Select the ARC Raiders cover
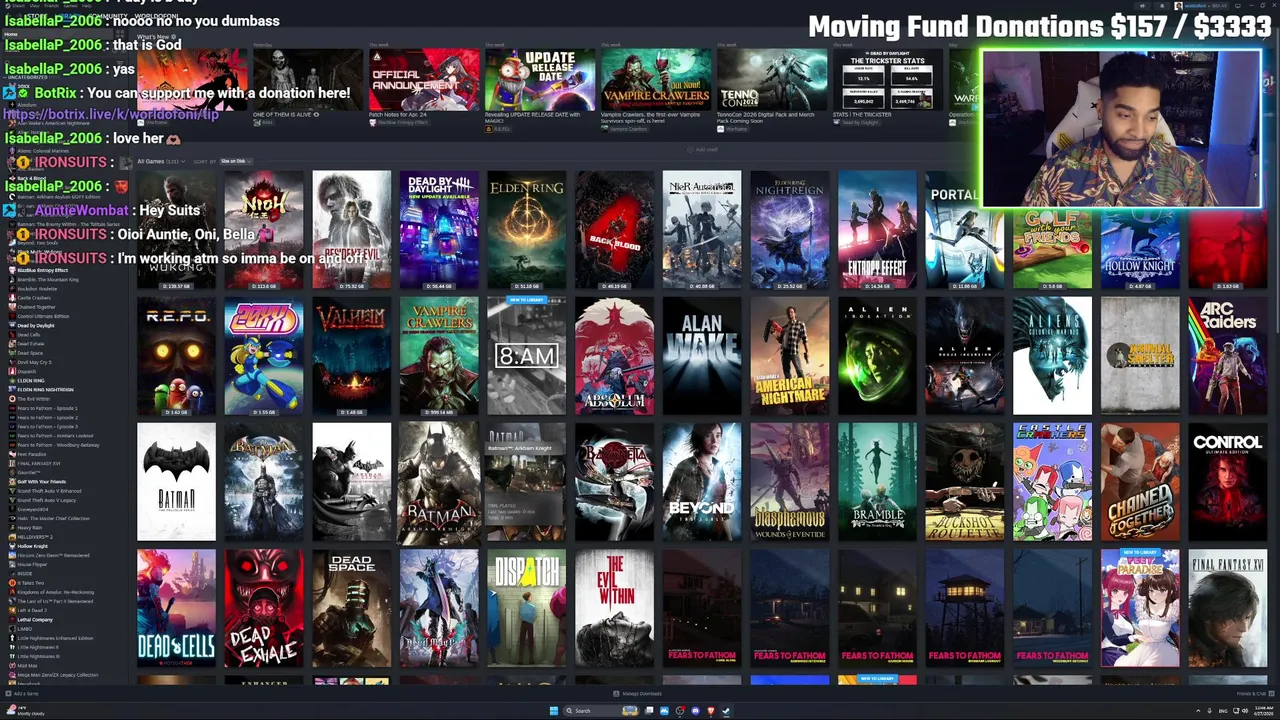 (x=1228, y=356)
